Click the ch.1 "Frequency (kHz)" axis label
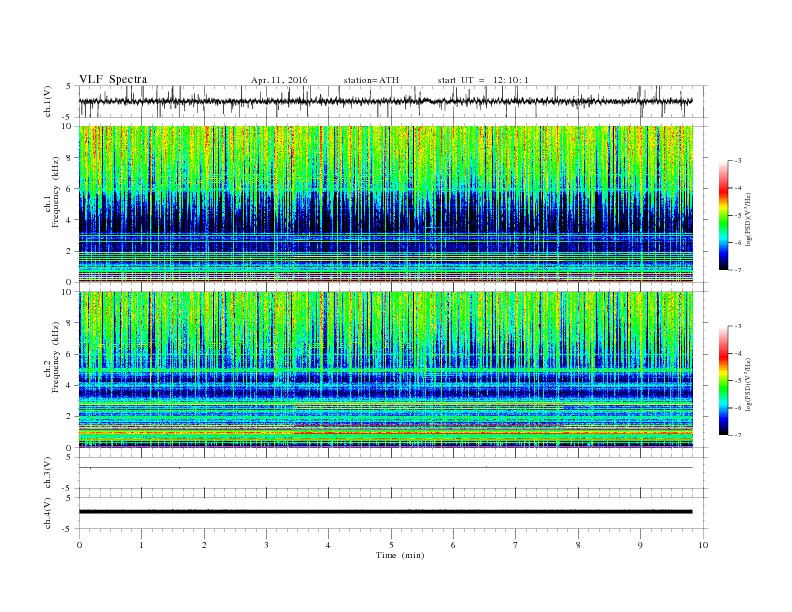Screen dimensions: 792x612 point(56,192)
